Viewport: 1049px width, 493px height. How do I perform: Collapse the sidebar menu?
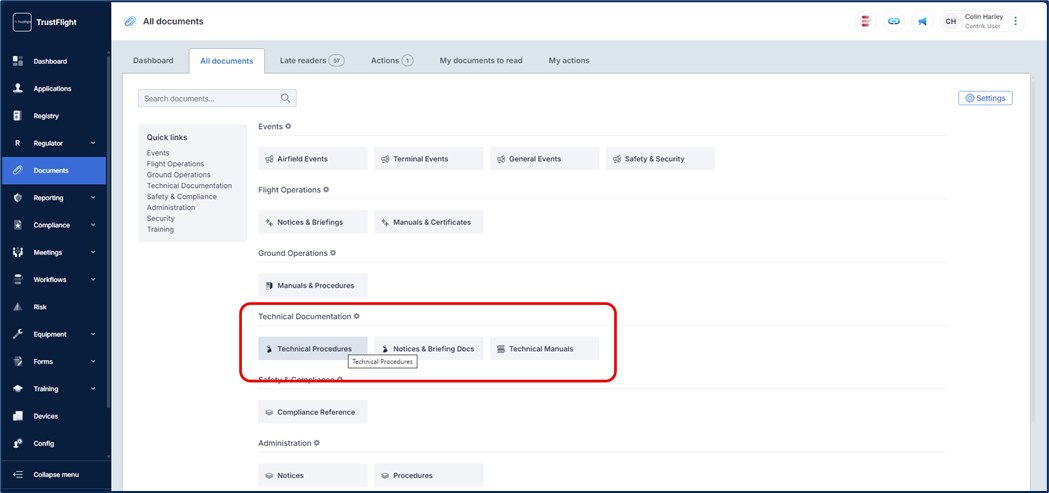pos(55,475)
